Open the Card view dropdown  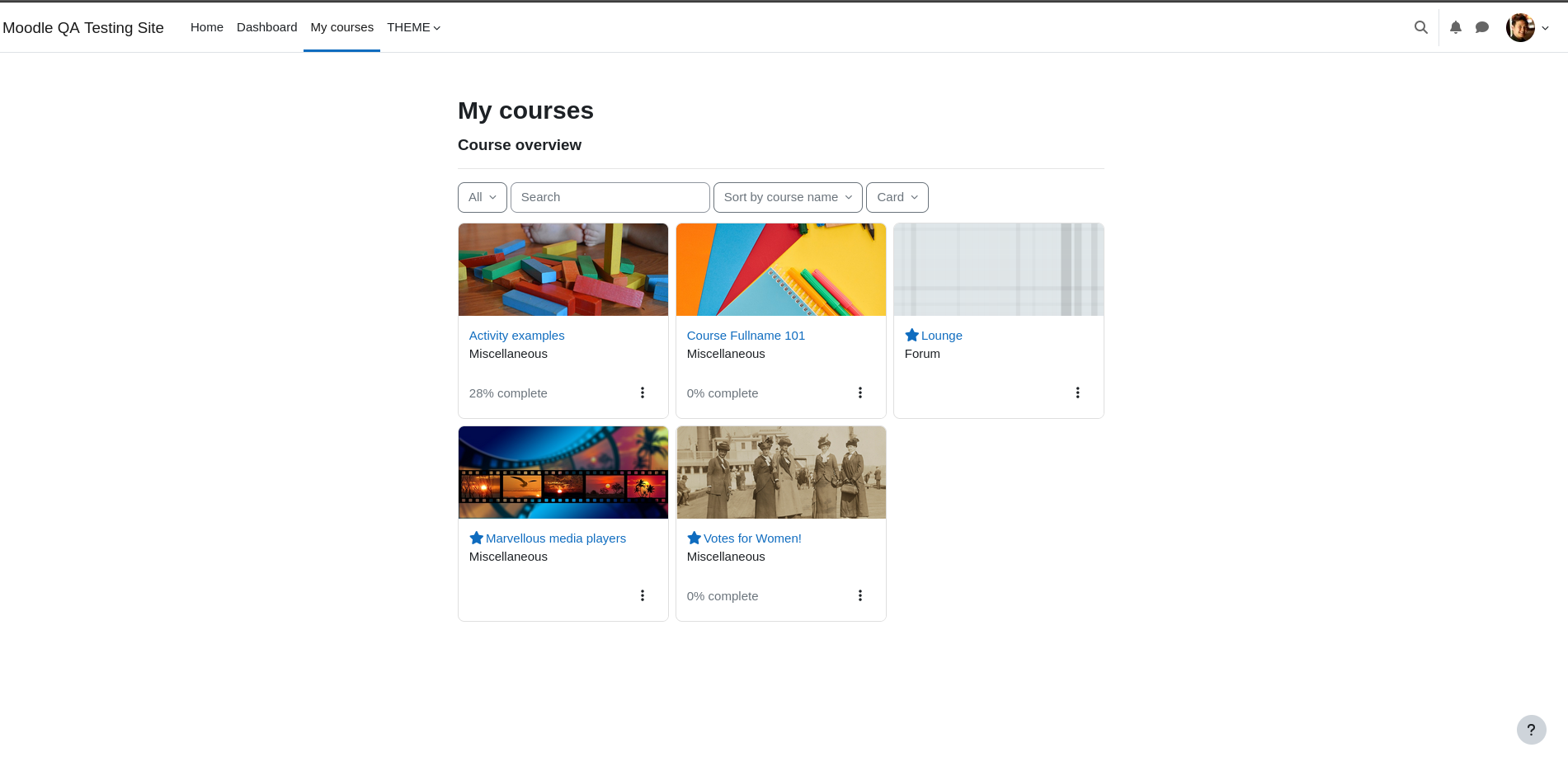897,197
